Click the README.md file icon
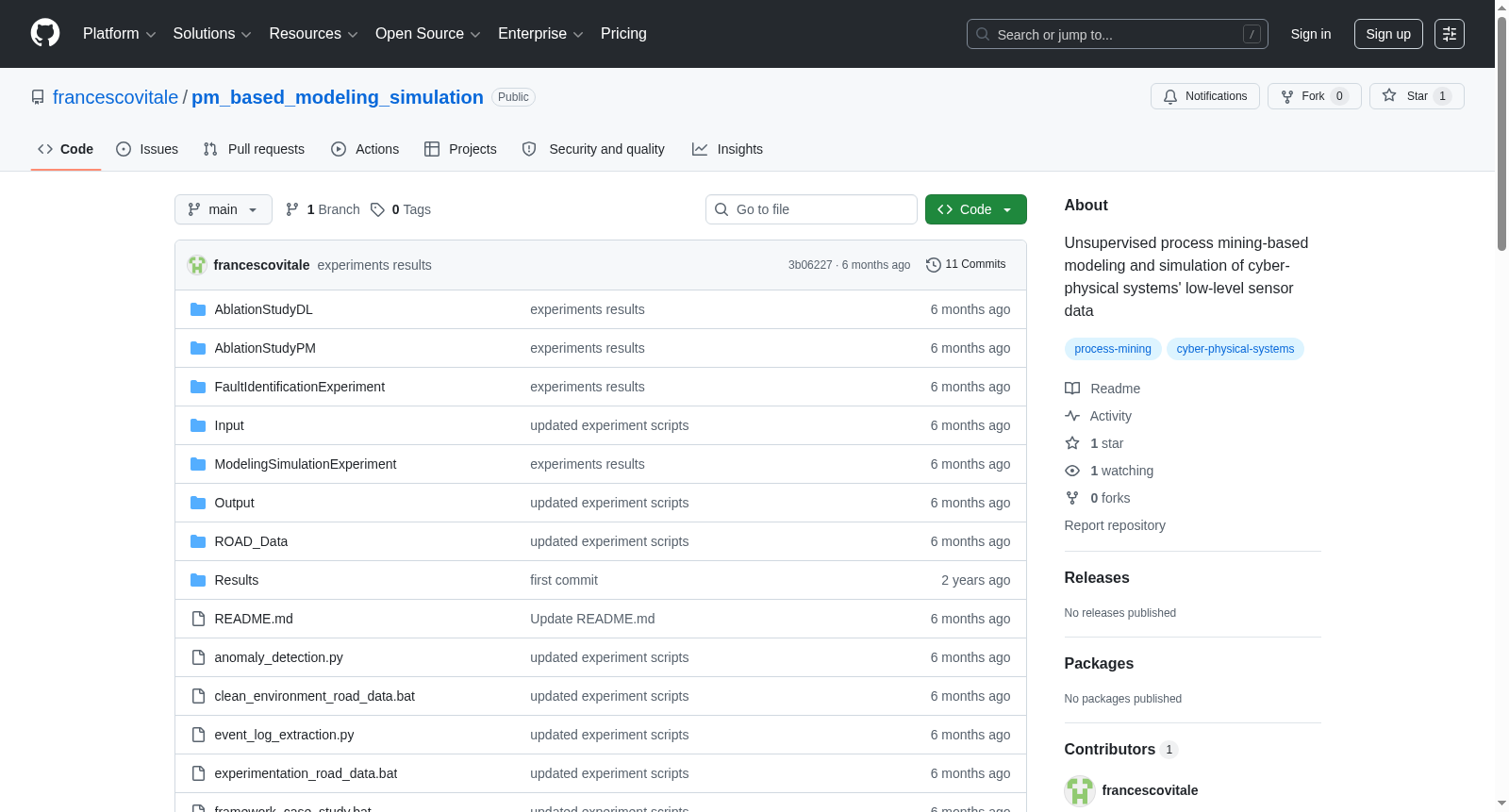Image resolution: width=1509 pixels, height=812 pixels. click(x=198, y=619)
